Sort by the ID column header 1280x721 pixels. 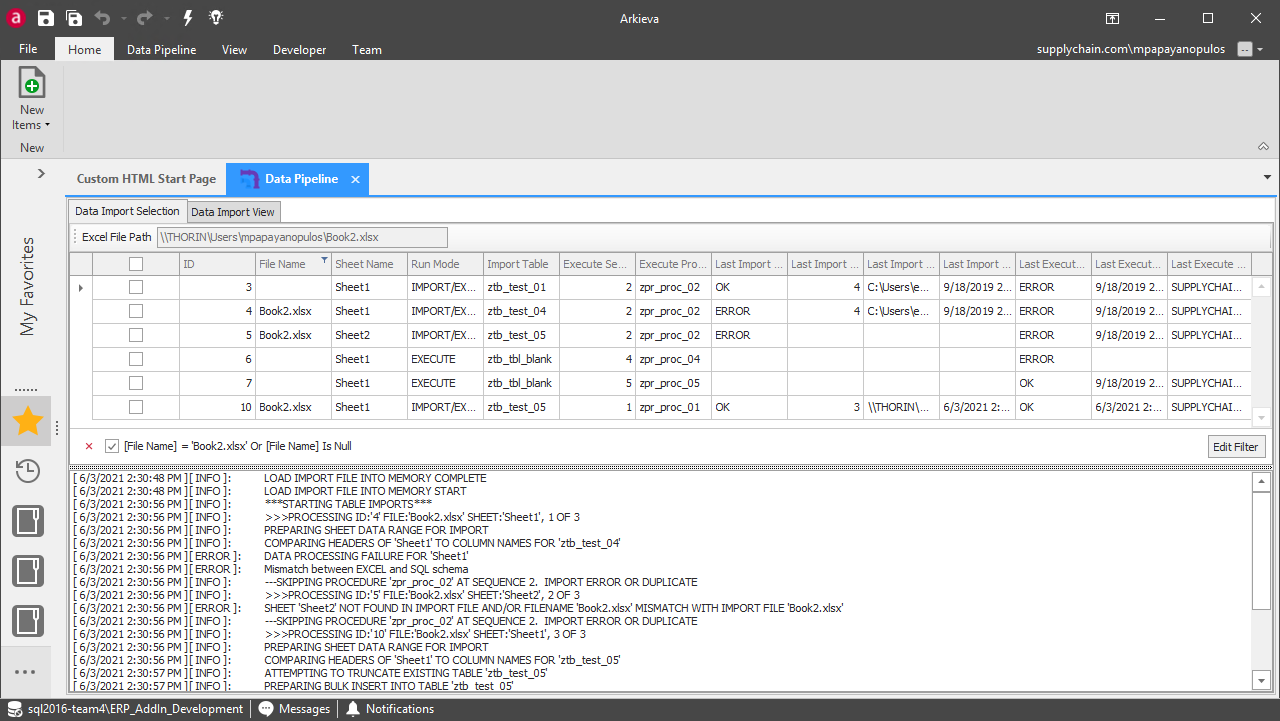217,264
